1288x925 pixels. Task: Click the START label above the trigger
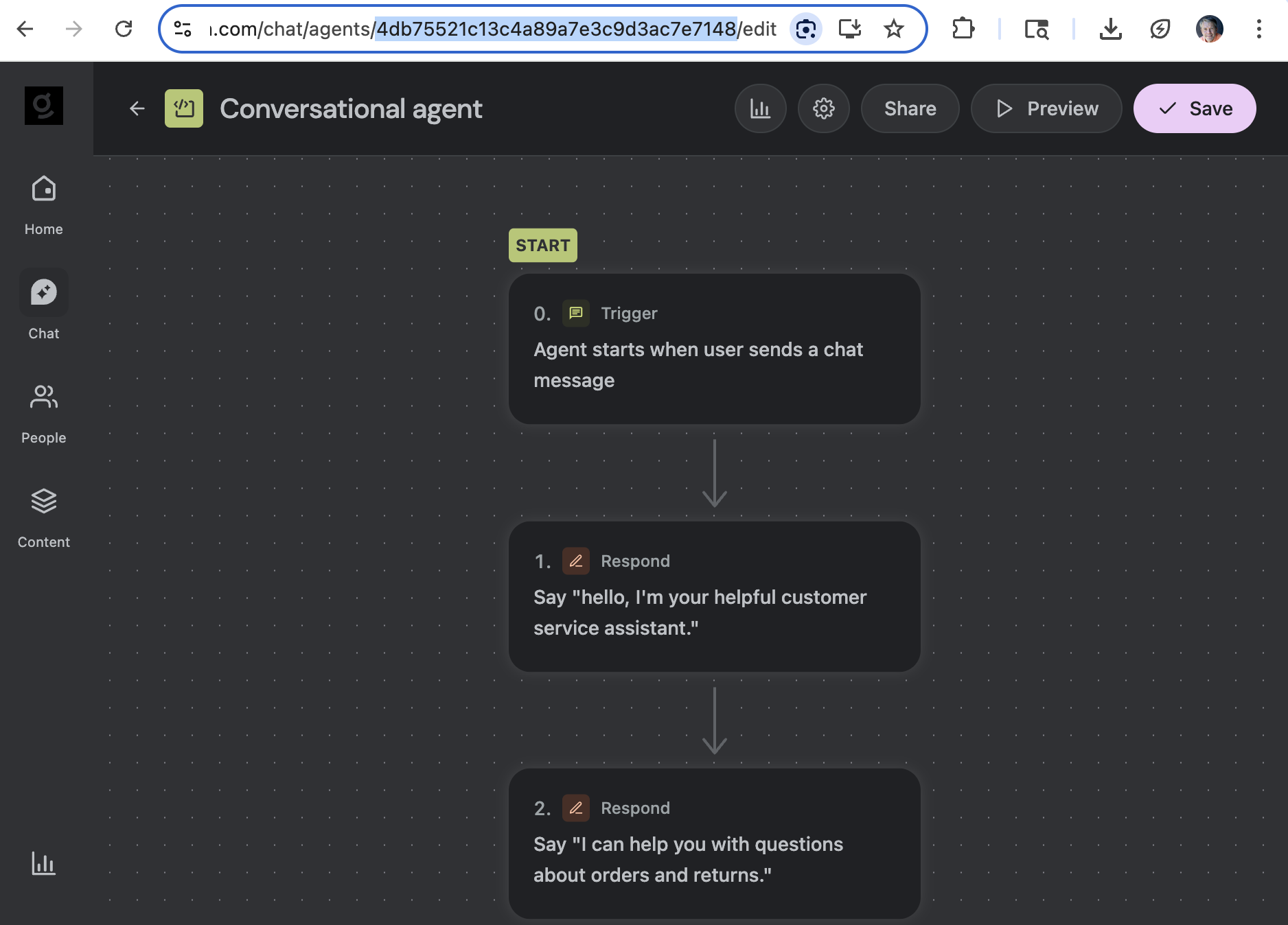(x=542, y=245)
